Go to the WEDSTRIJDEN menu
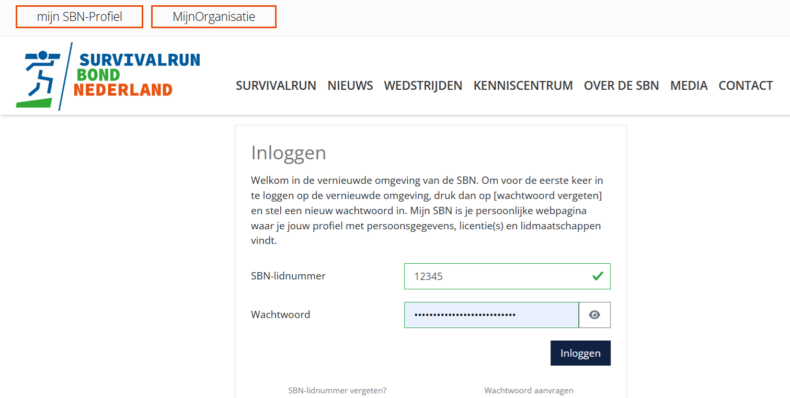 click(423, 86)
